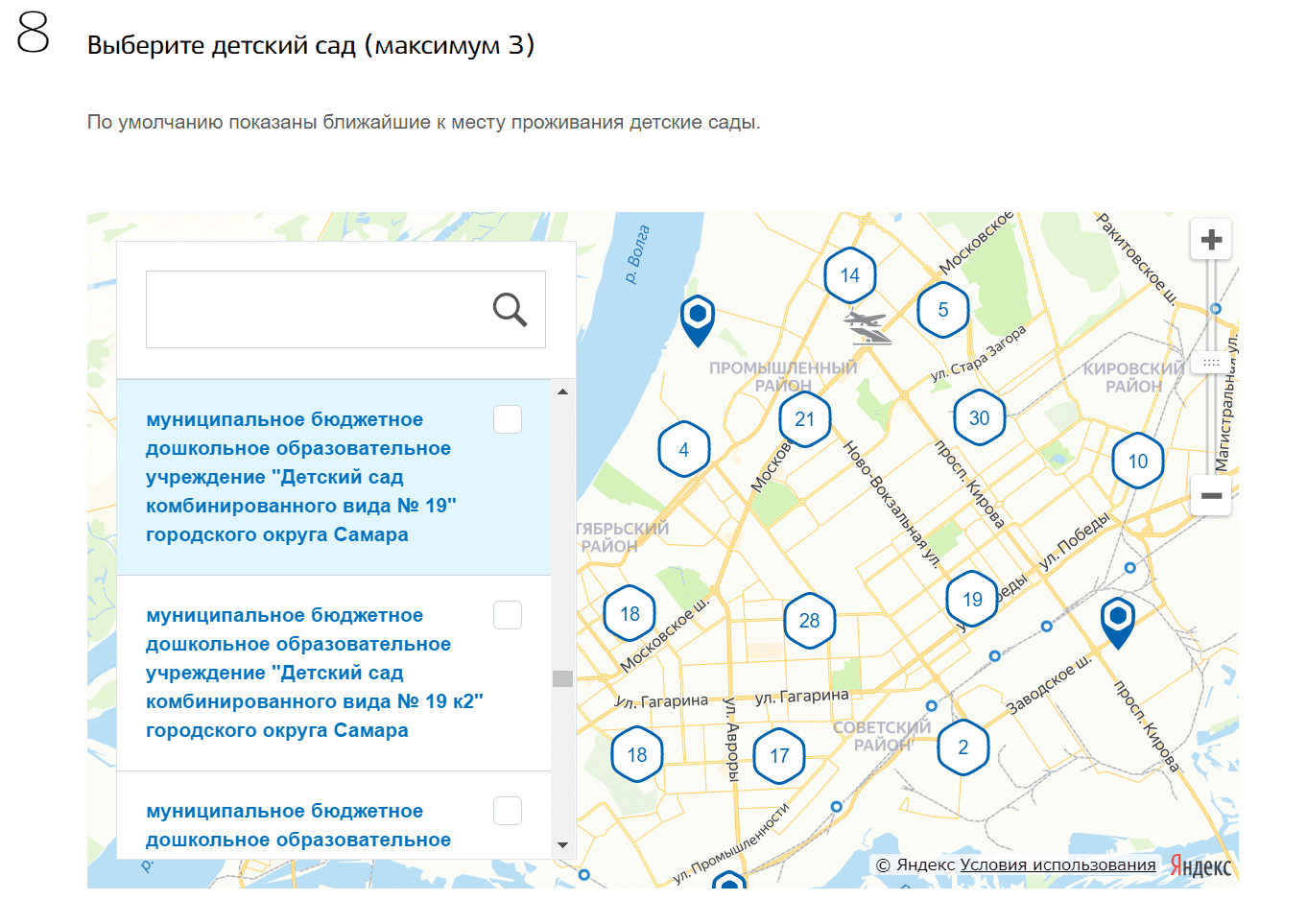Select the cluster marker numbered 17
Screen dimensions: 1307x924
coord(778,756)
